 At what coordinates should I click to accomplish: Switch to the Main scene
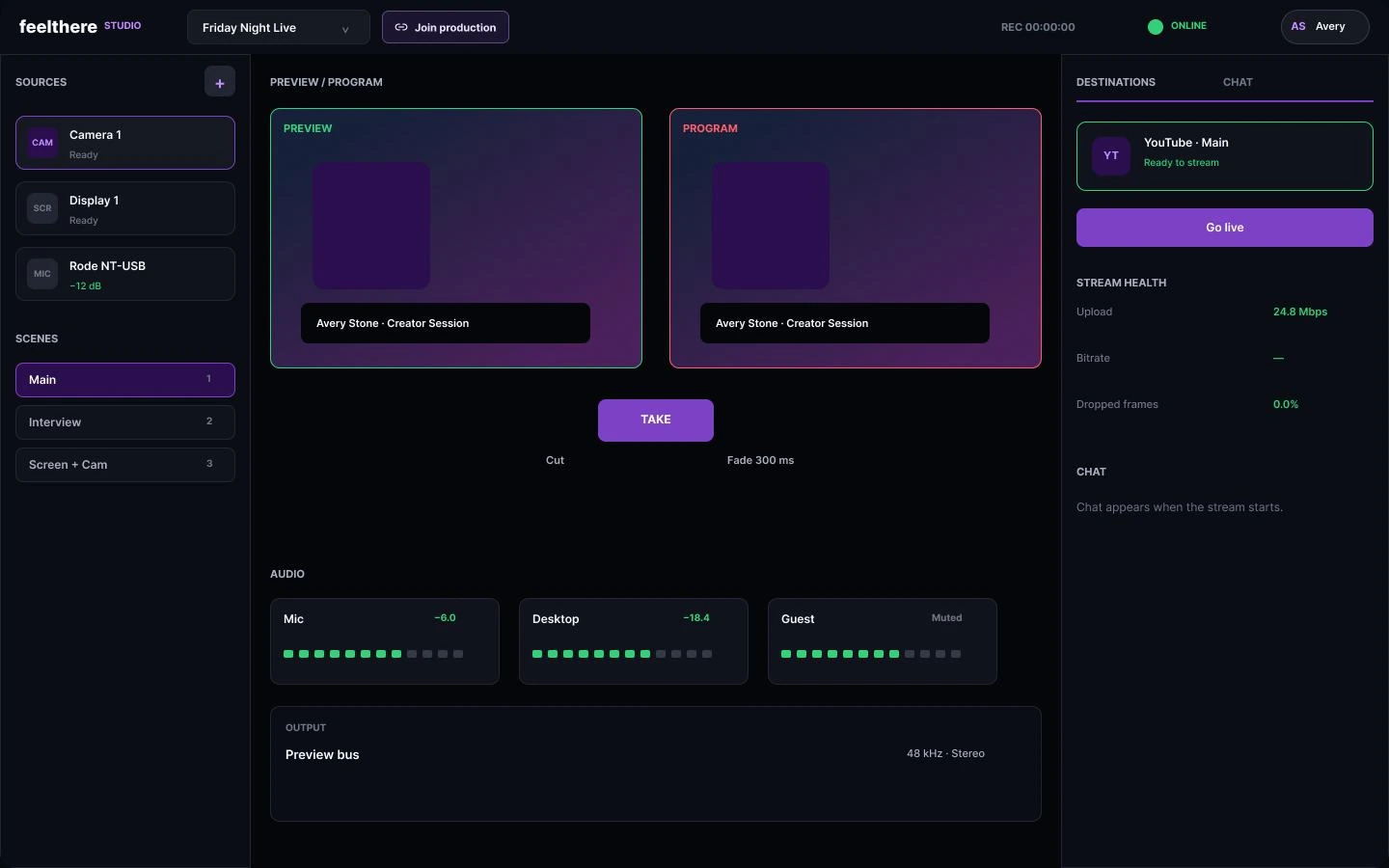(x=125, y=380)
